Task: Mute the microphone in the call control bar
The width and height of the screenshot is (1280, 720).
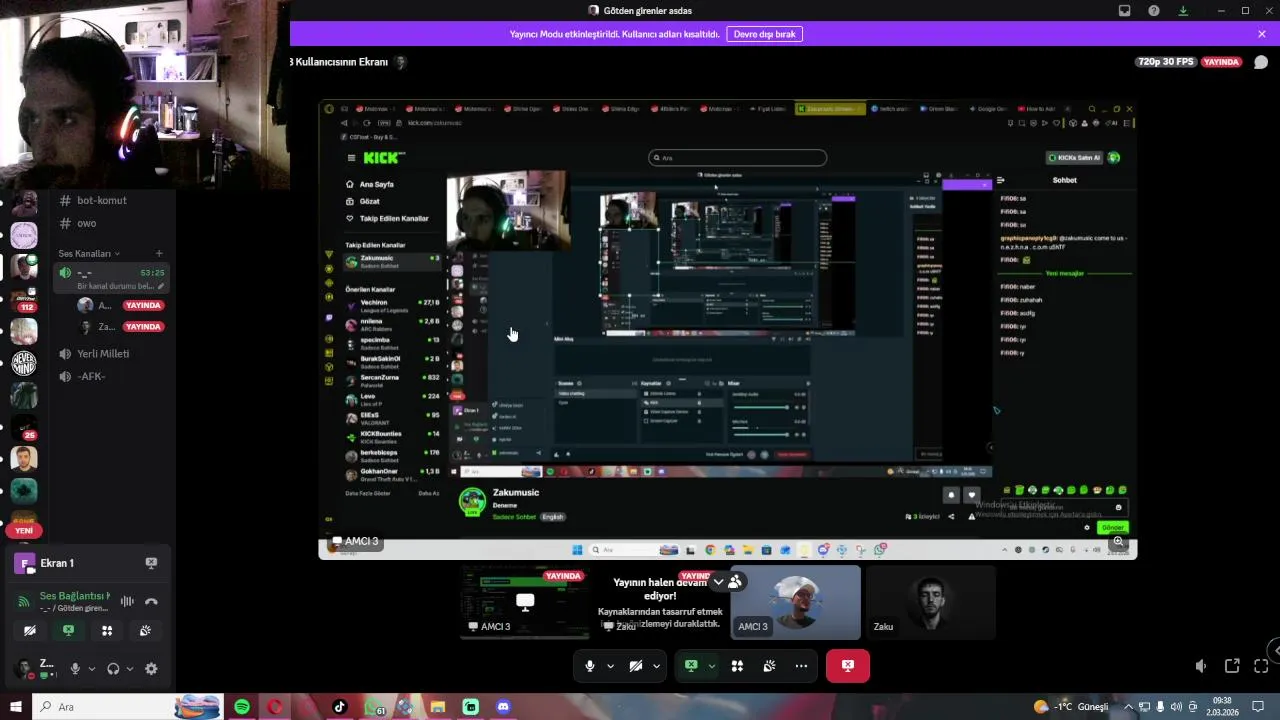Action: tap(590, 666)
